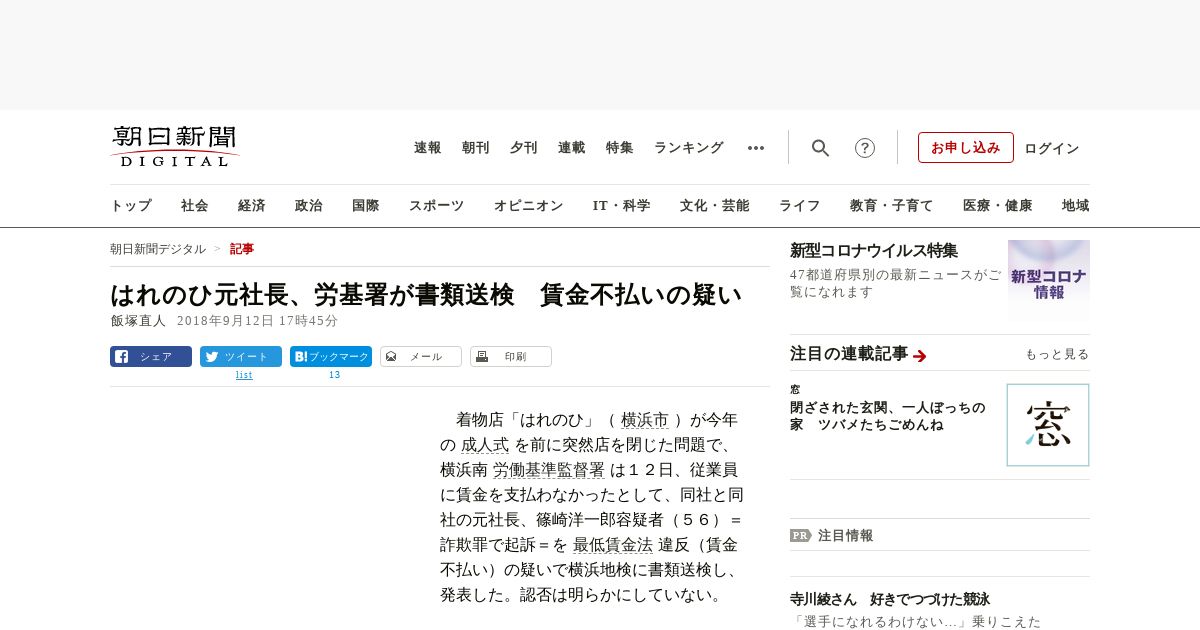Go to the 国際 category tab
Screen dimensions: 1200x630
coord(366,206)
